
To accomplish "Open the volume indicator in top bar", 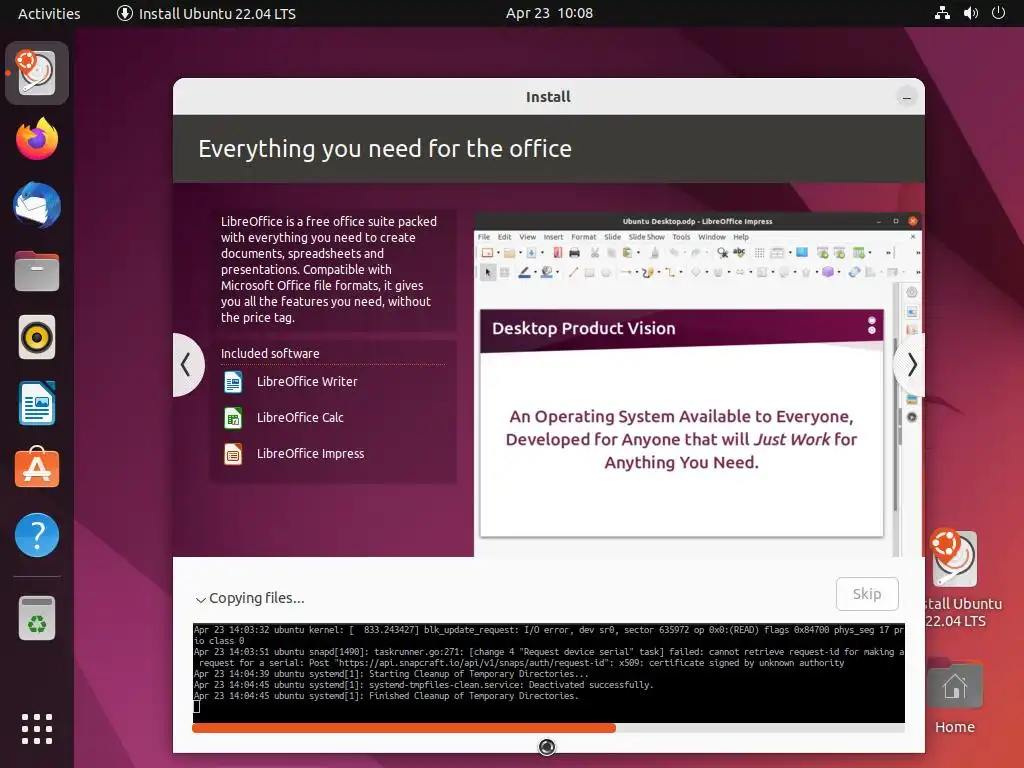I will tap(970, 13).
